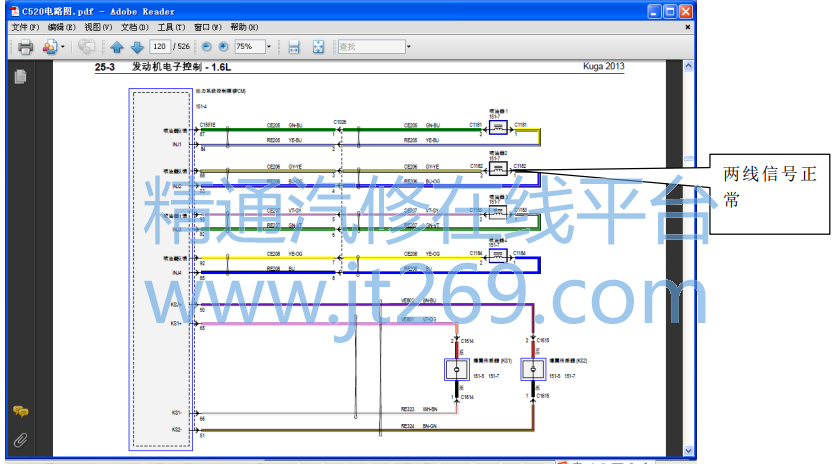Click the KS1 knock sensor symbol

(x=456, y=369)
